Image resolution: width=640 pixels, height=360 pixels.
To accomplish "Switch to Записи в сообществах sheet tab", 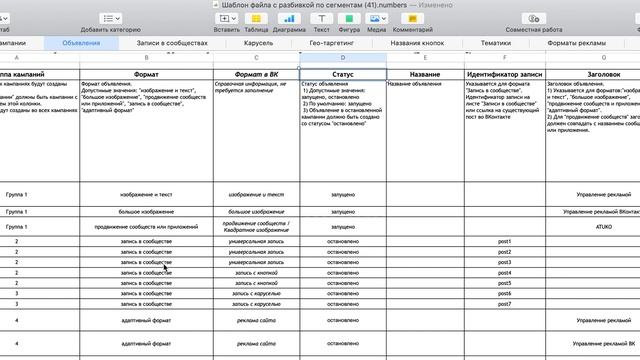I will 172,43.
